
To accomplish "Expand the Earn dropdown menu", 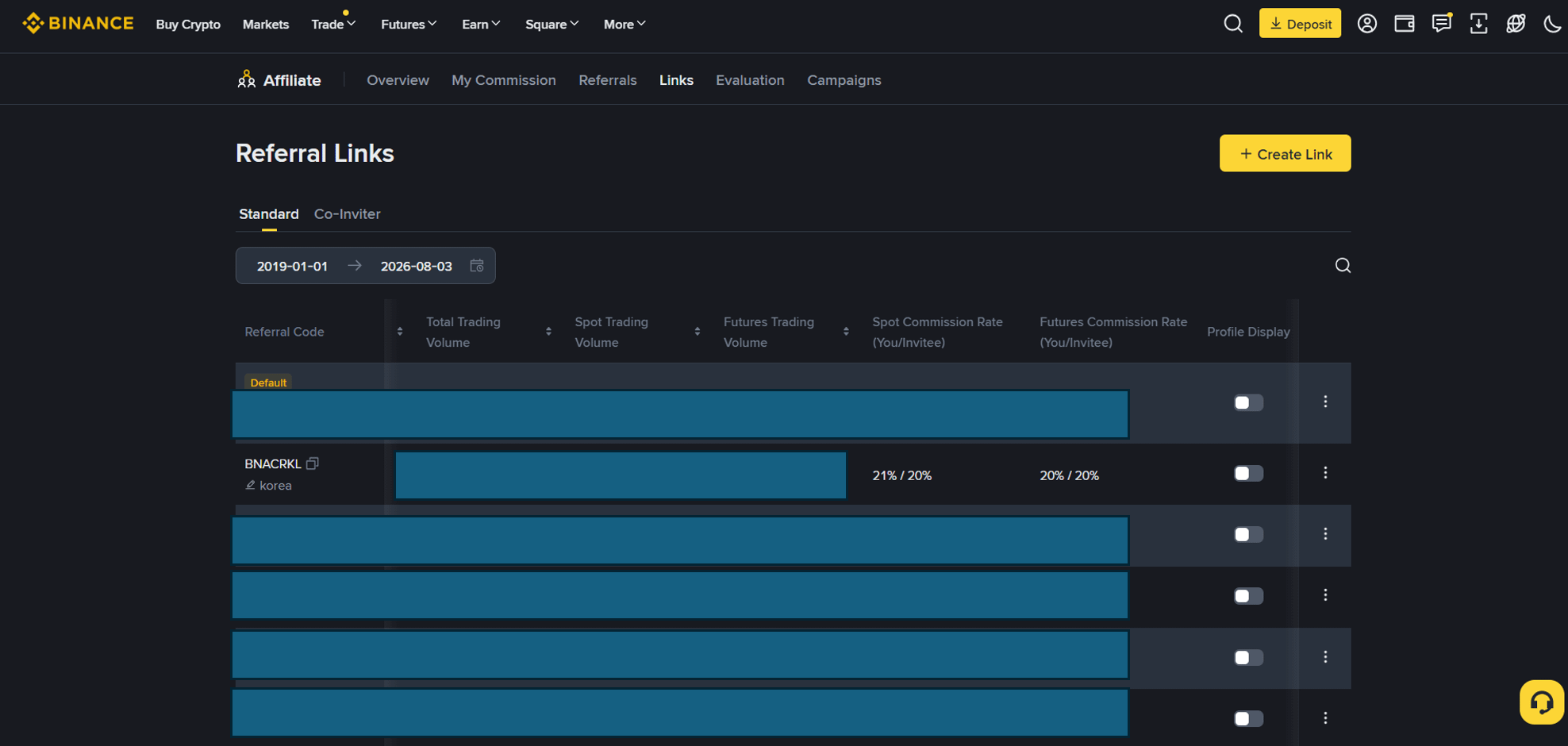I will [481, 24].
